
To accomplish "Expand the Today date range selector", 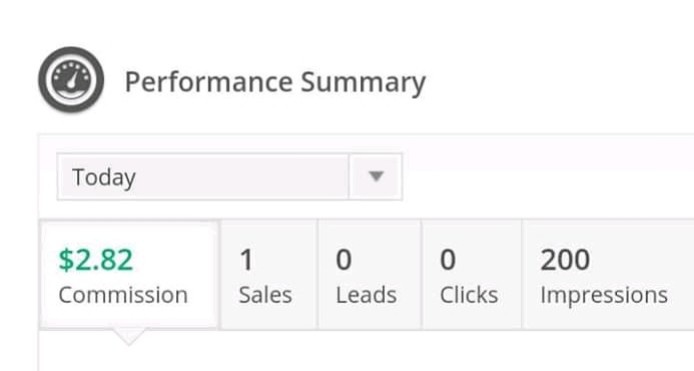I will [x=229, y=177].
